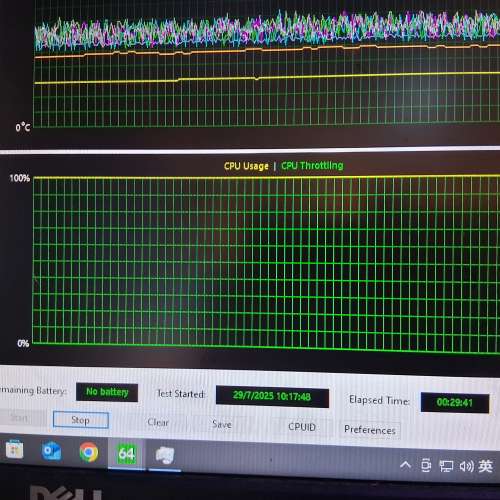Open volume control tray icon
500x500 pixels.
tap(466, 466)
